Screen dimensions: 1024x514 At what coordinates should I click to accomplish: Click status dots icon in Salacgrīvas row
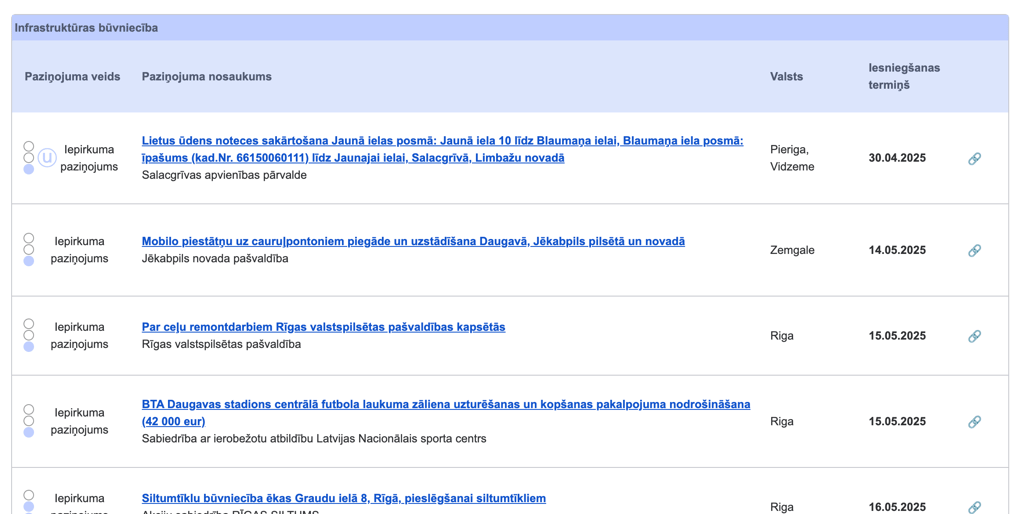[x=29, y=158]
